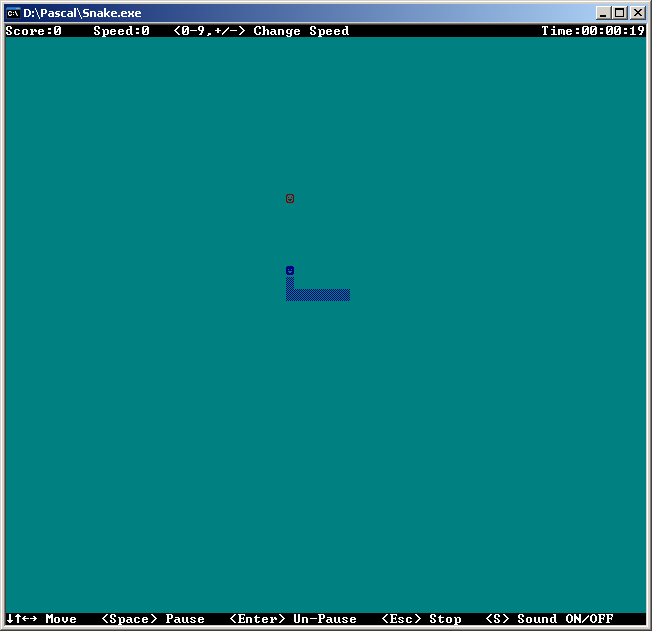Image resolution: width=652 pixels, height=631 pixels.
Task: Click the red food item
Action: click(290, 198)
